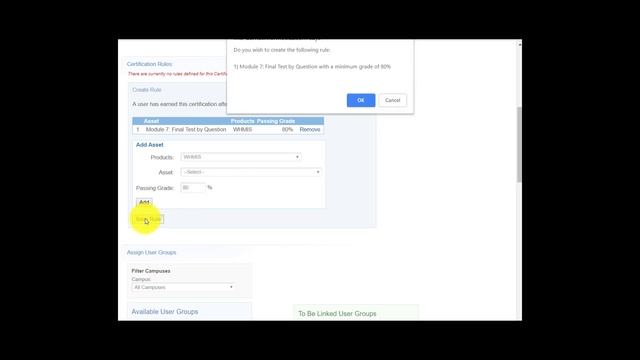This screenshot has width=640, height=360.
Task: Click the Asset column header
Action: pyautogui.click(x=151, y=121)
